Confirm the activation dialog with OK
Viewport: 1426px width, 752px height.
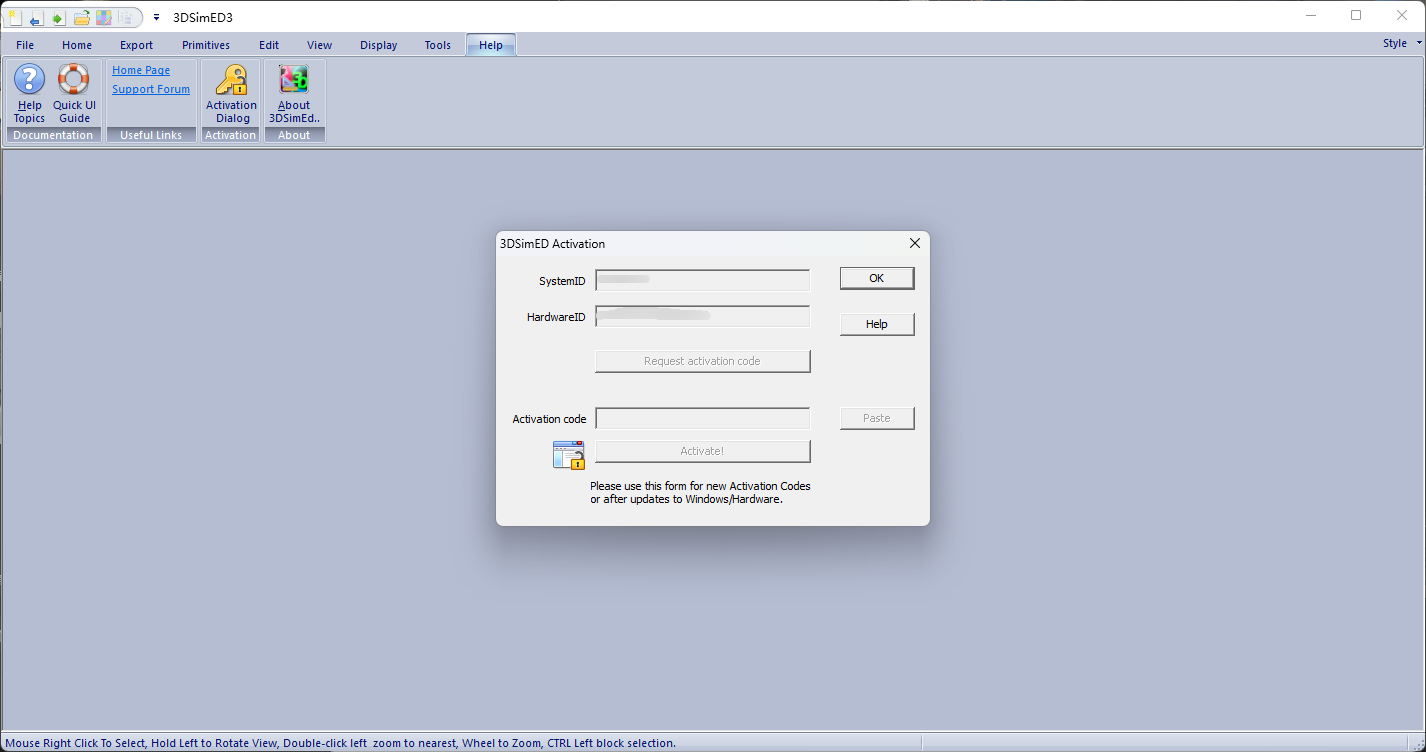877,278
